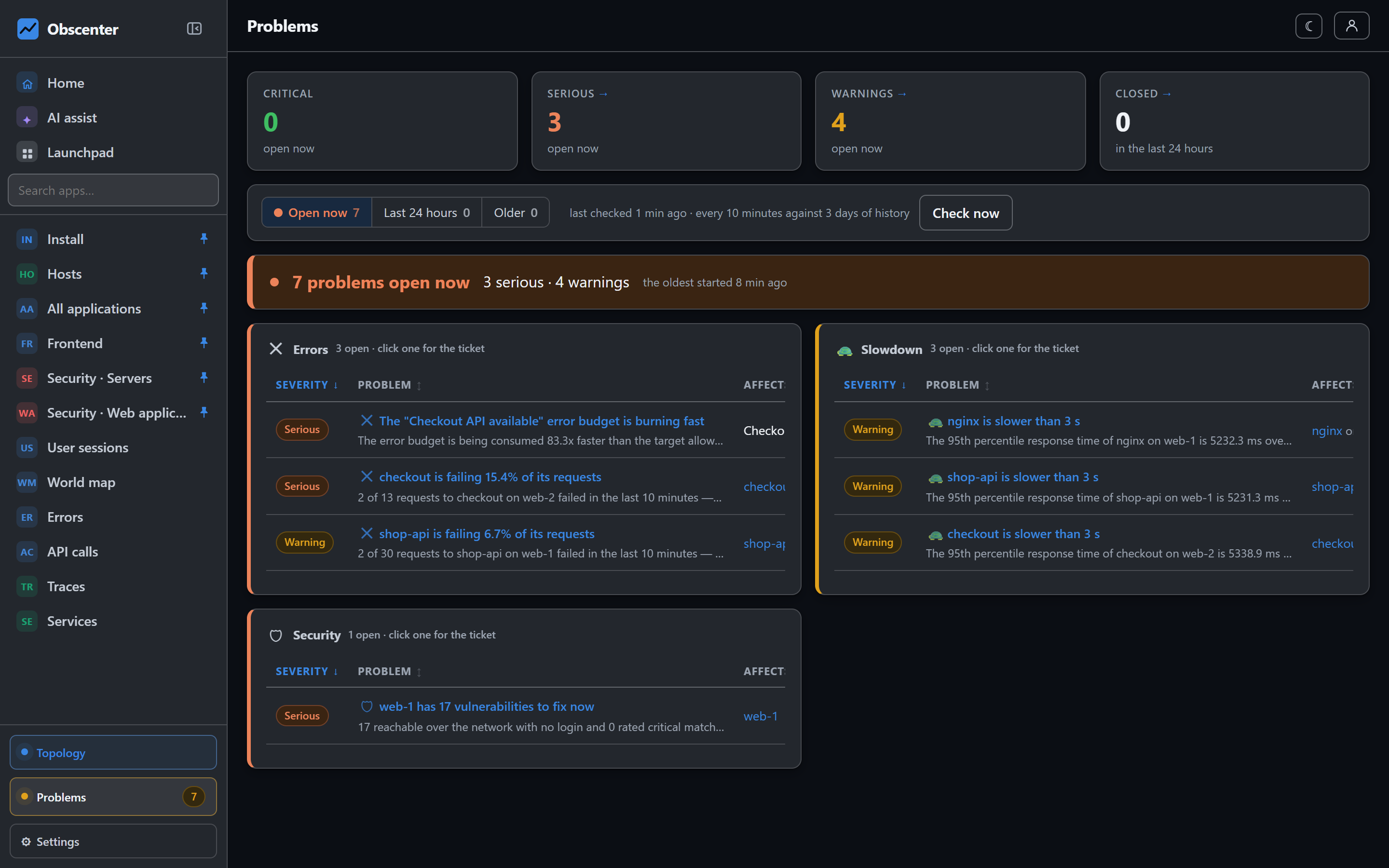Image resolution: width=1389 pixels, height=868 pixels.
Task: Open nginx is slower than 3 s
Action: (x=1013, y=421)
